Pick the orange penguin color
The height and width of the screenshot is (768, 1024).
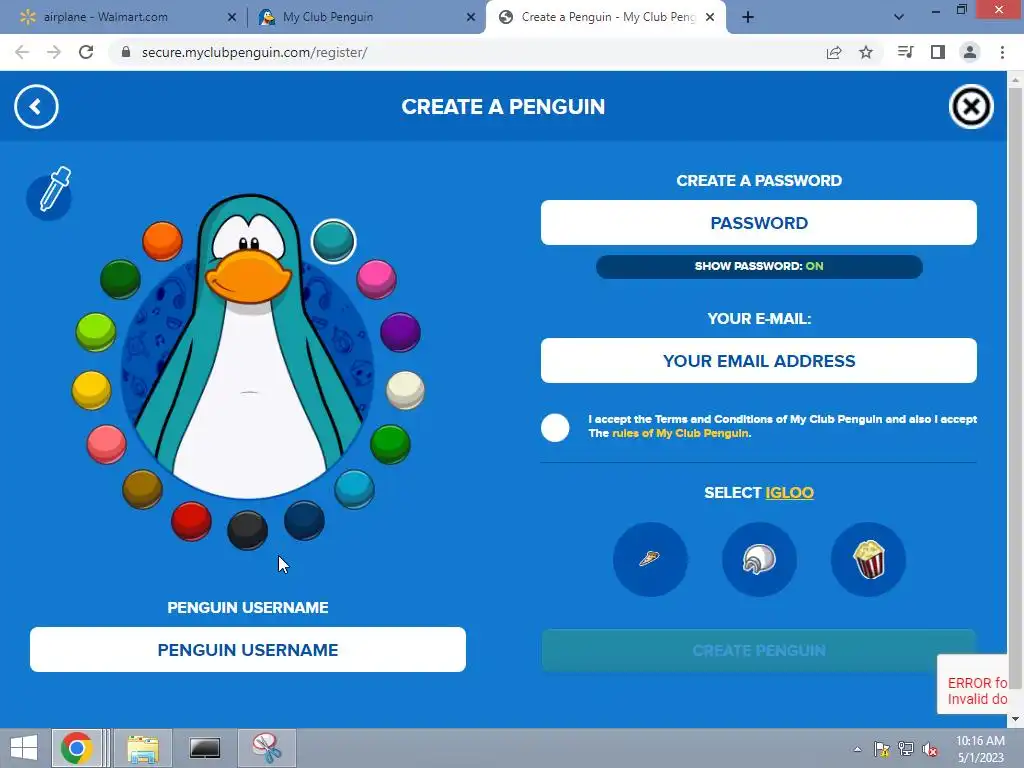click(x=162, y=241)
